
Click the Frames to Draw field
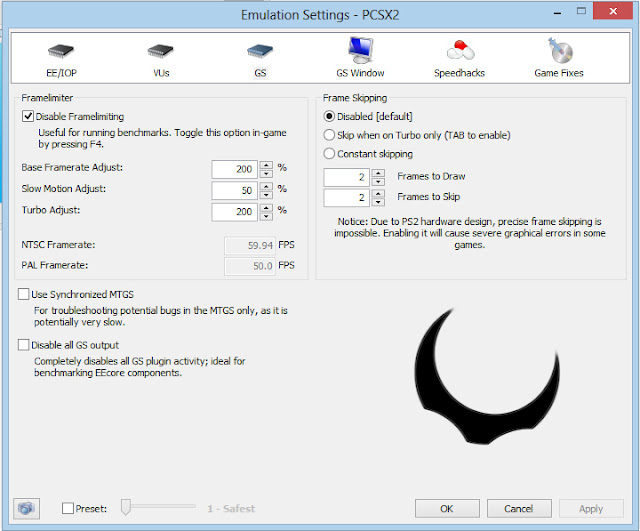pos(347,177)
